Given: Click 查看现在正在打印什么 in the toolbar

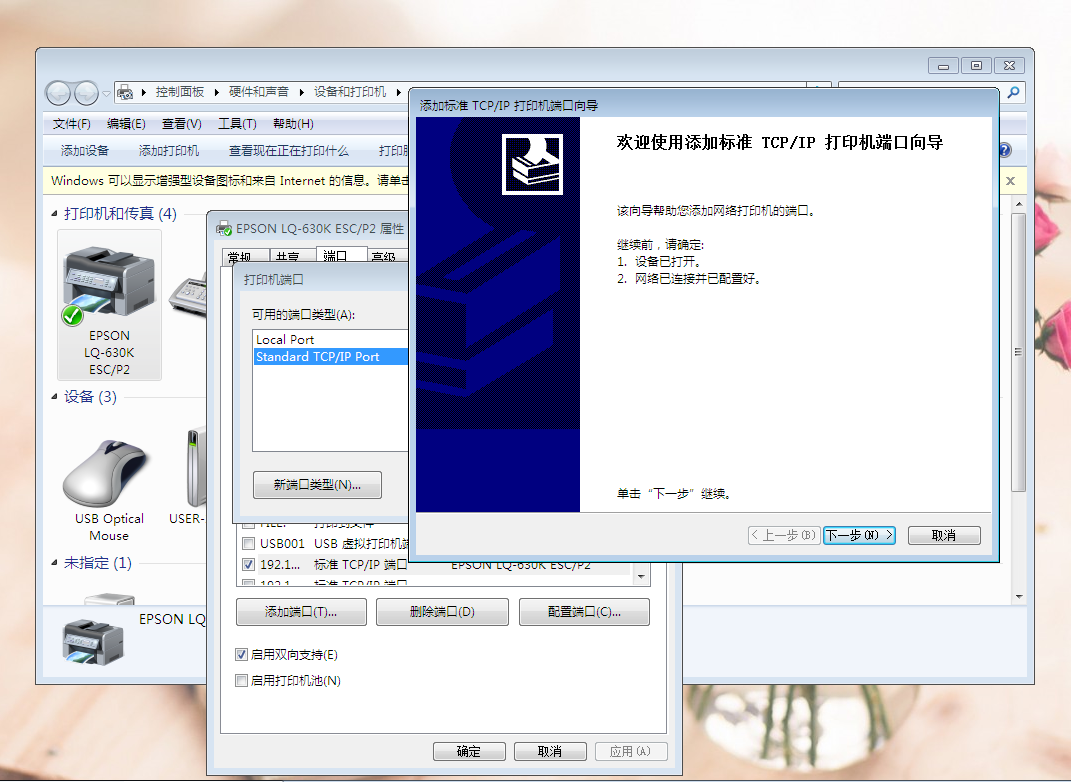Looking at the screenshot, I should (x=288, y=150).
